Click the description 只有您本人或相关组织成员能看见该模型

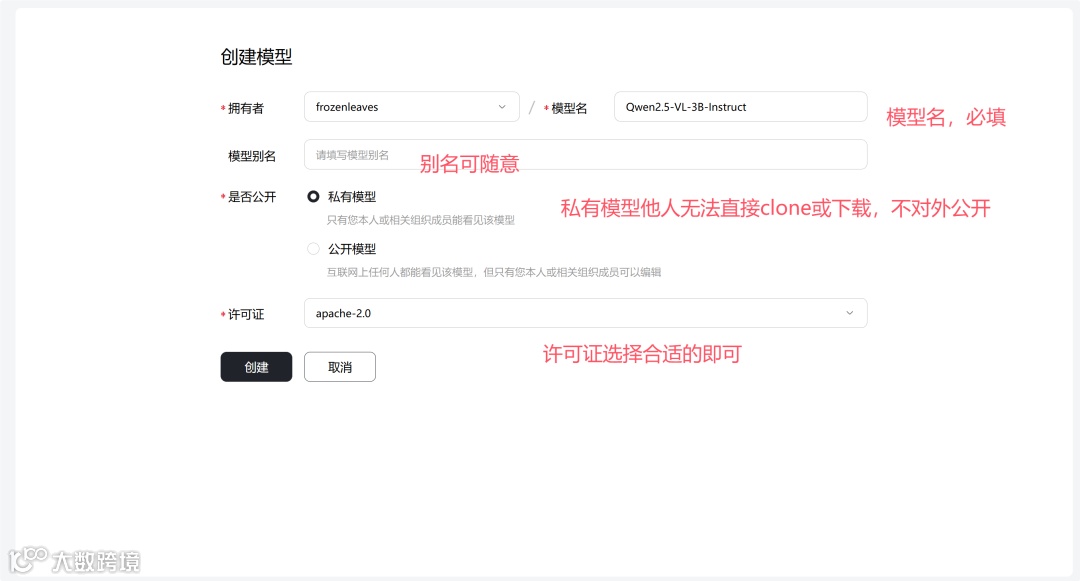(421, 220)
